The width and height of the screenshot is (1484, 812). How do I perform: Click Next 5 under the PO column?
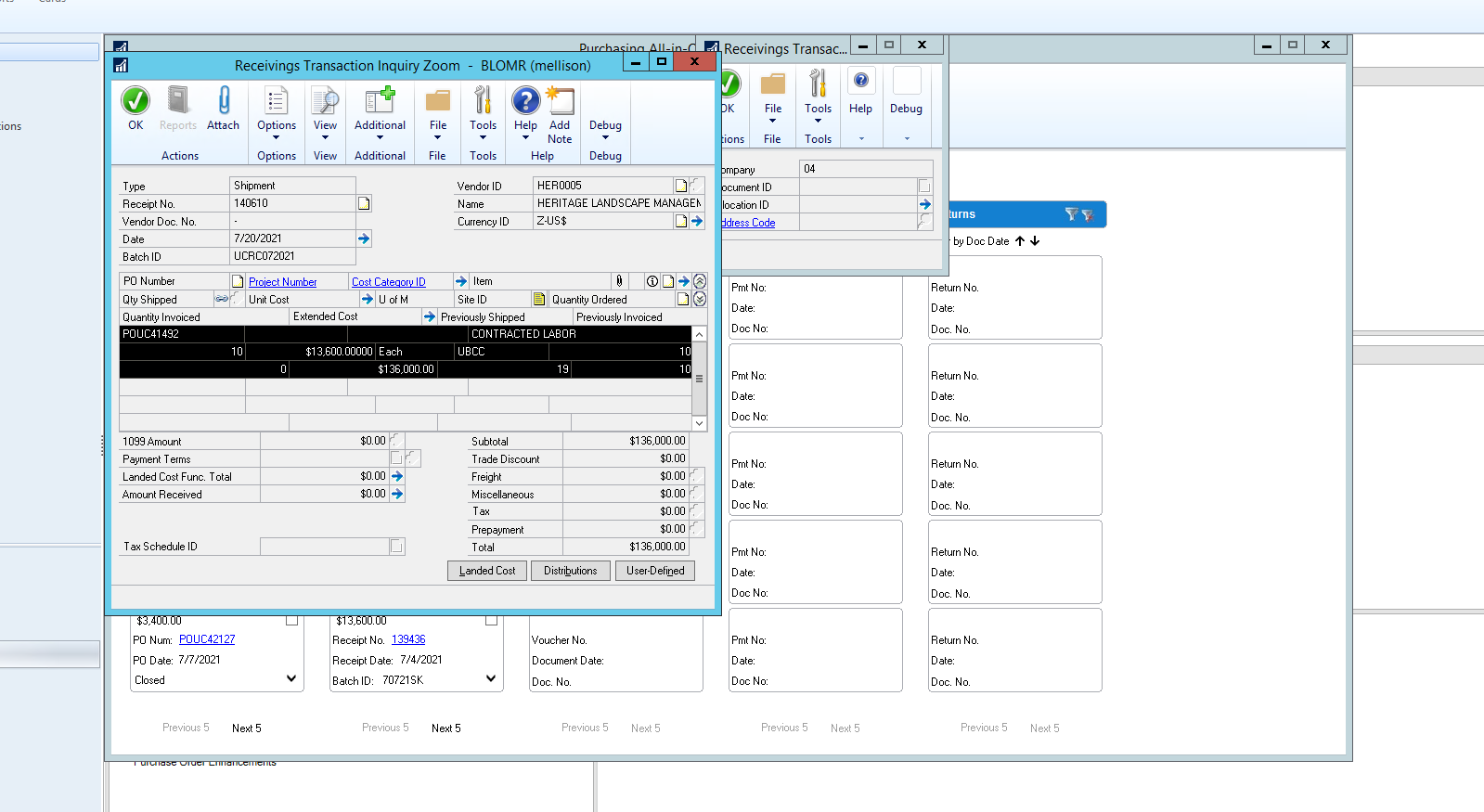(247, 728)
